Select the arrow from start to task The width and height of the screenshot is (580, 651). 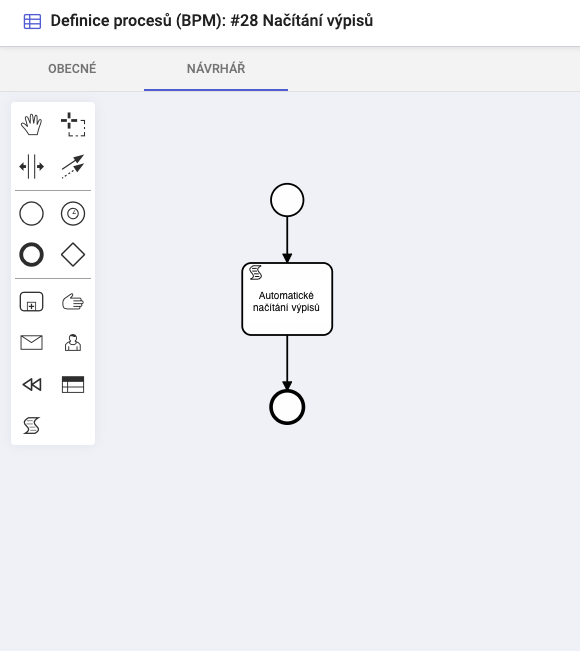[287, 240]
